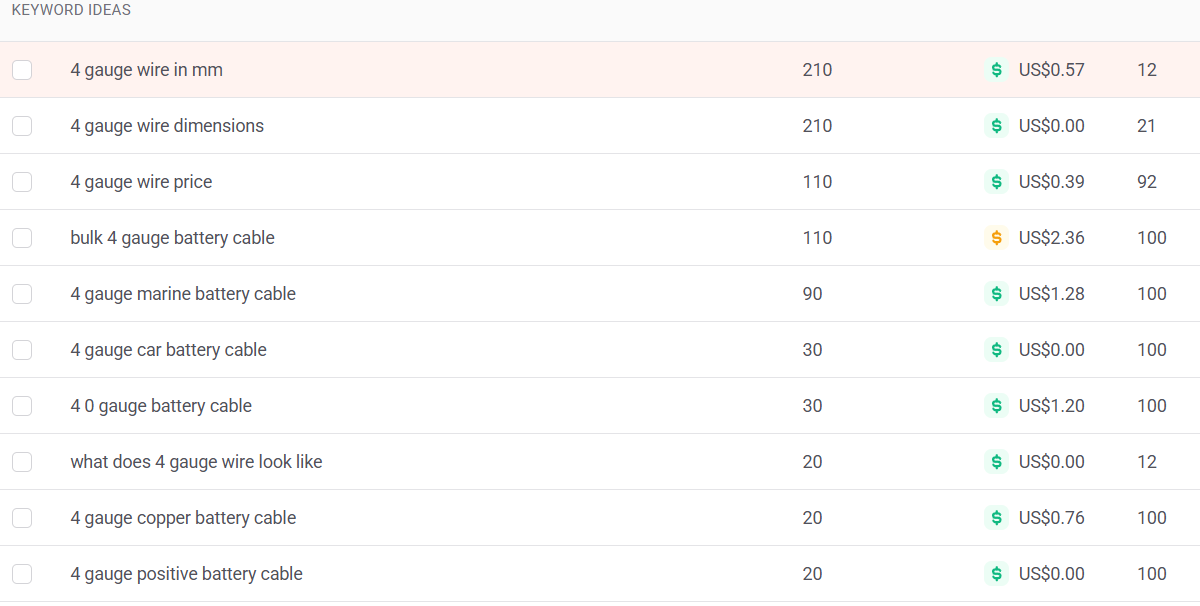The height and width of the screenshot is (606, 1200).
Task: Select the 'bulk 4 gauge battery cable' checkbox
Action: point(22,238)
